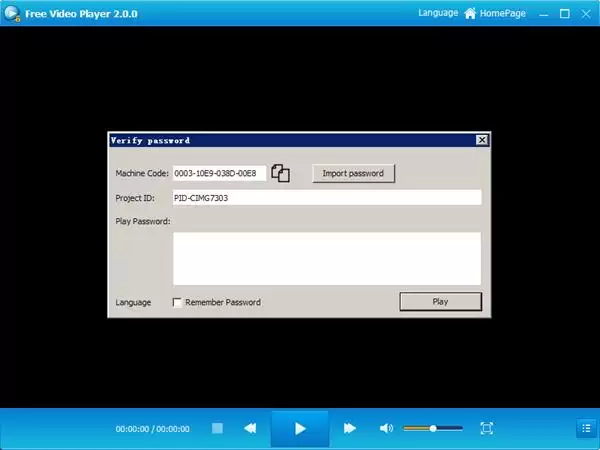The height and width of the screenshot is (450, 600).
Task: Start playback with the large play triangle
Action: coord(300,429)
